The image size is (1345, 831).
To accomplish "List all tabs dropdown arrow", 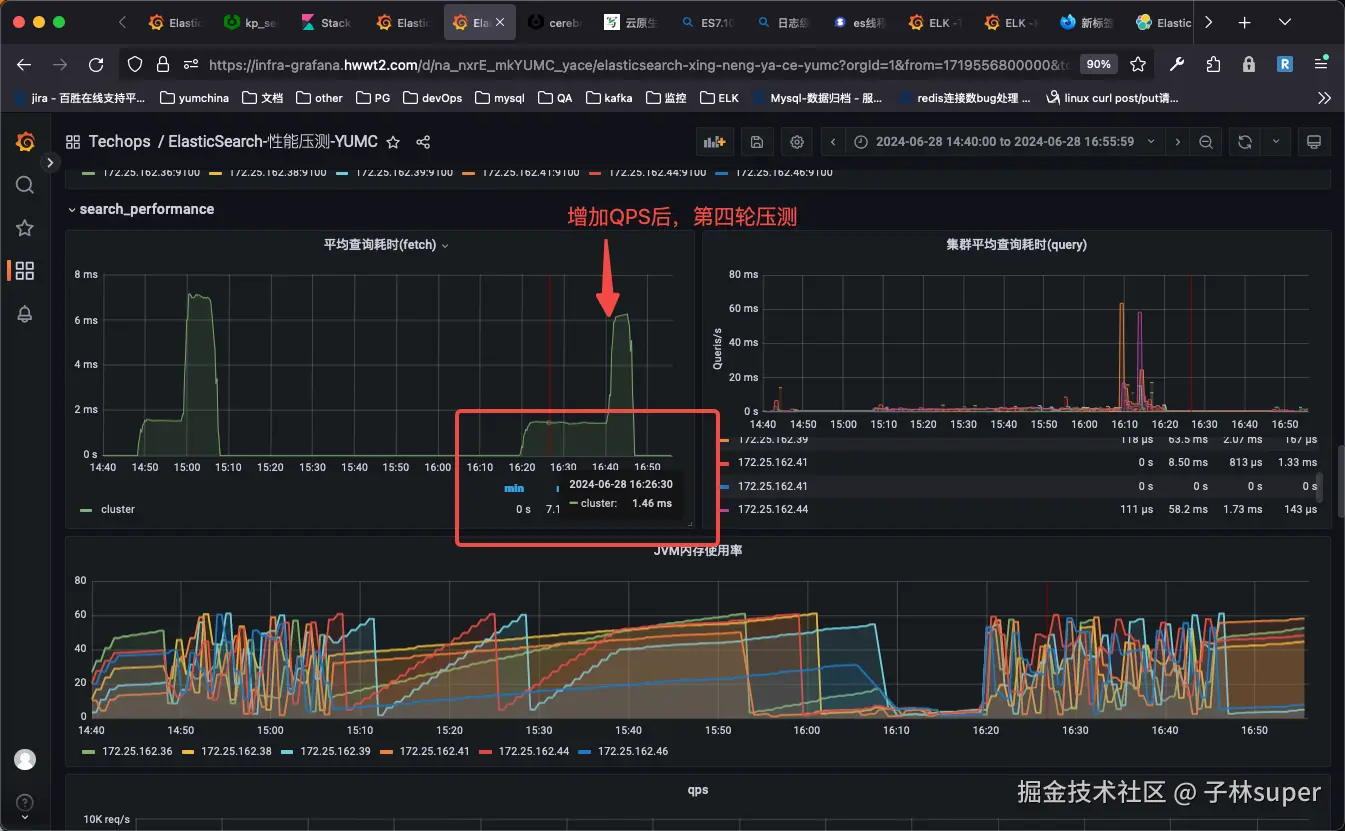I will coord(1284,22).
